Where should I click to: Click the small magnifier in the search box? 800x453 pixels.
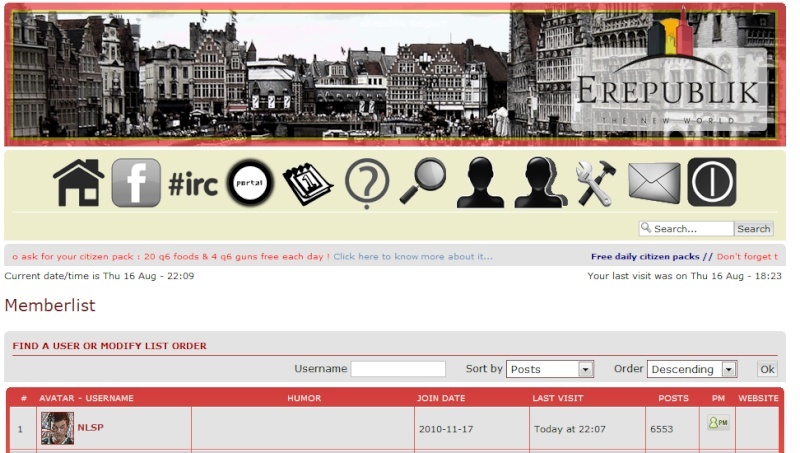[x=646, y=228]
